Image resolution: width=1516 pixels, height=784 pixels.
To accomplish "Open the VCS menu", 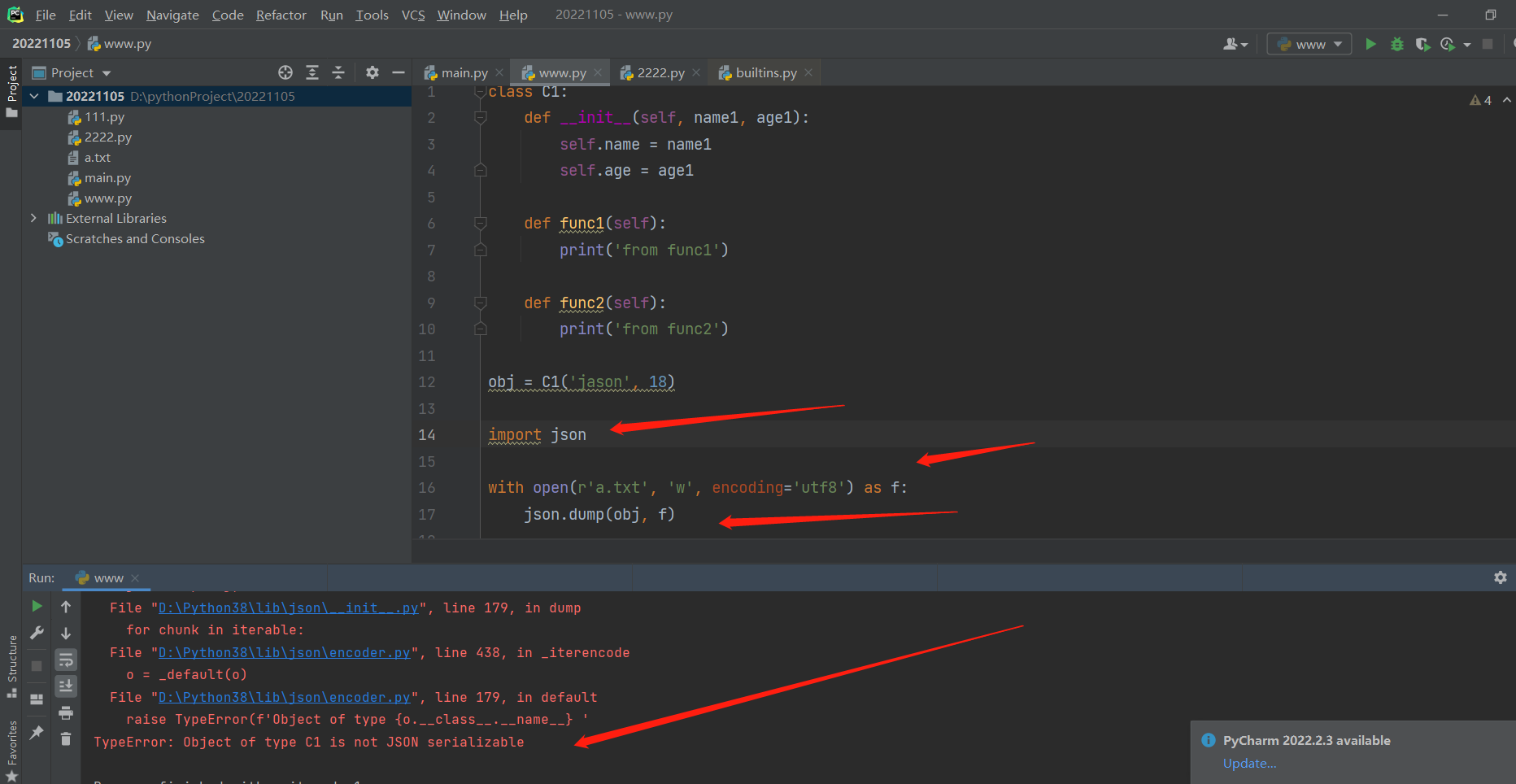I will [x=413, y=15].
